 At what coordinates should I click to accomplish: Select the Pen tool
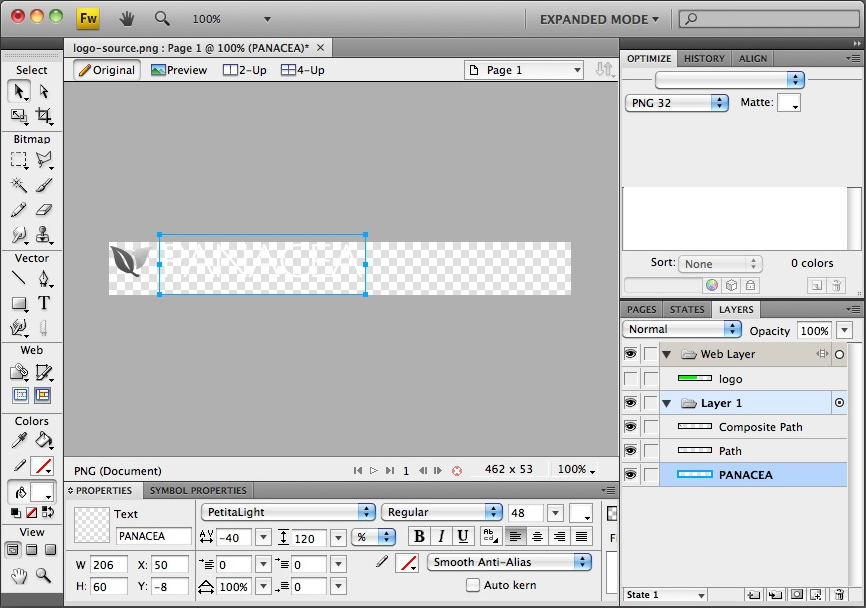click(44, 278)
